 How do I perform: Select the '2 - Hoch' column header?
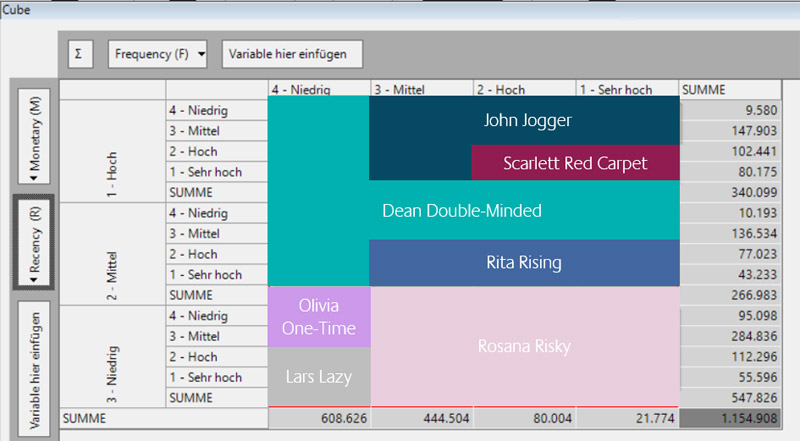[x=524, y=89]
